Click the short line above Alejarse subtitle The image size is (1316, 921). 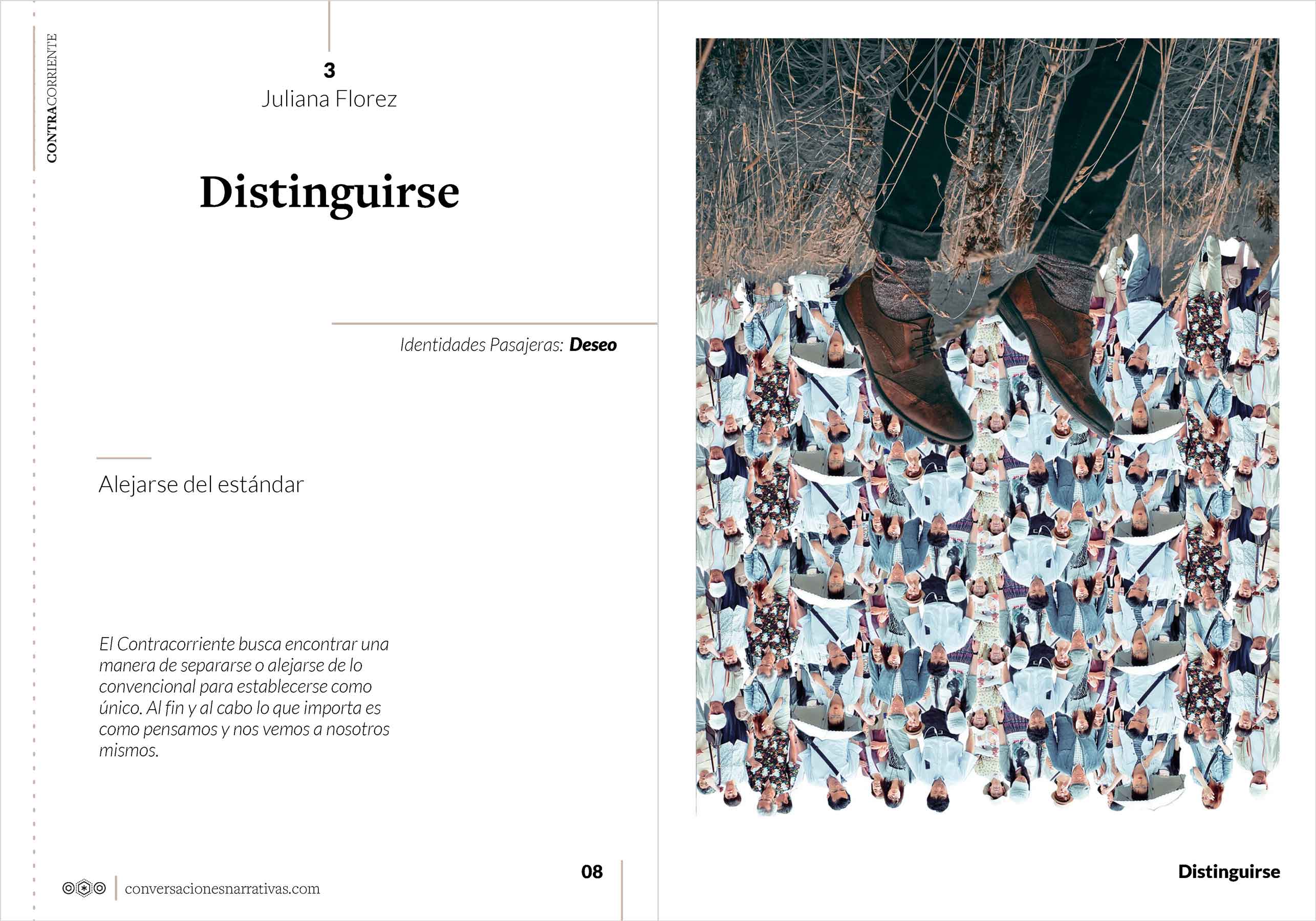(x=124, y=458)
